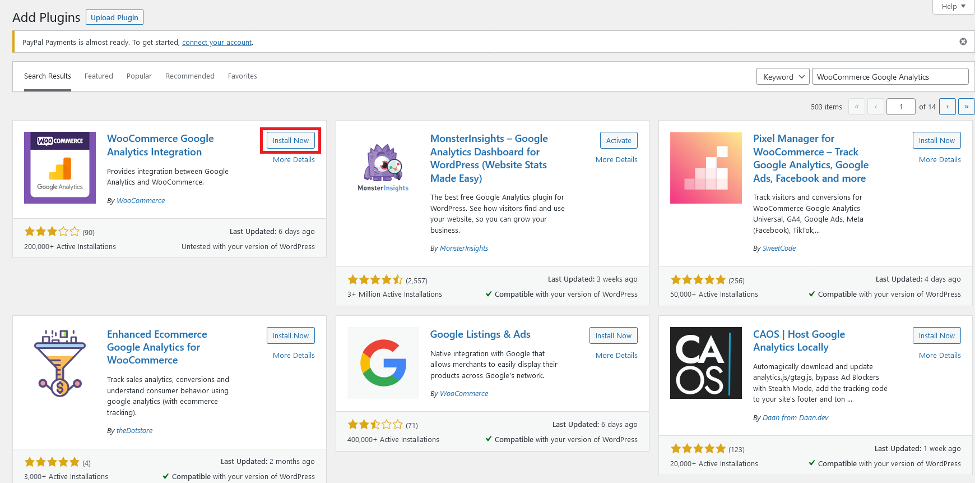Click the "400,000+ Active Installations" text
This screenshot has height=483, width=977.
point(393,439)
